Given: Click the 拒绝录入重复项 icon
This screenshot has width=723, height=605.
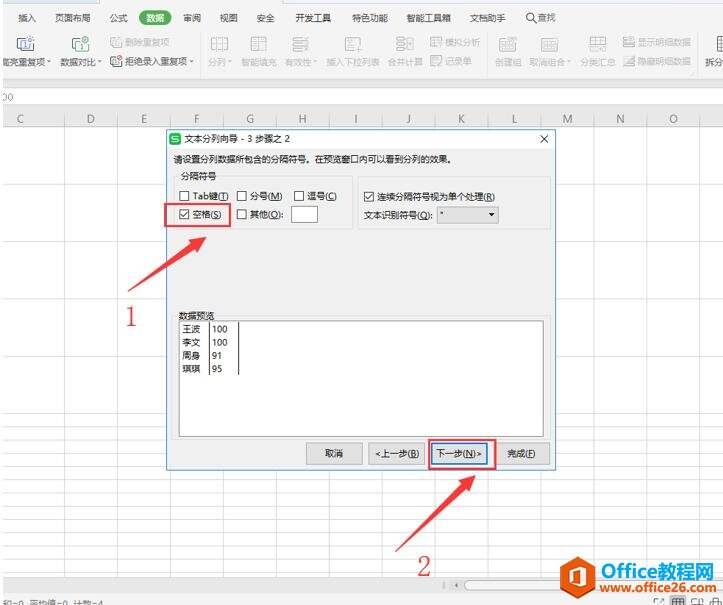Looking at the screenshot, I should coord(116,61).
